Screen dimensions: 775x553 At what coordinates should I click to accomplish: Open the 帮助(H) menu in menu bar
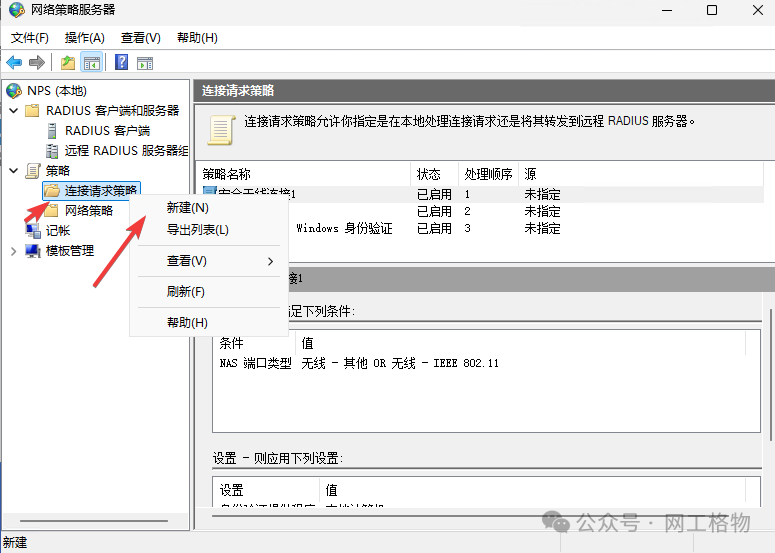197,38
